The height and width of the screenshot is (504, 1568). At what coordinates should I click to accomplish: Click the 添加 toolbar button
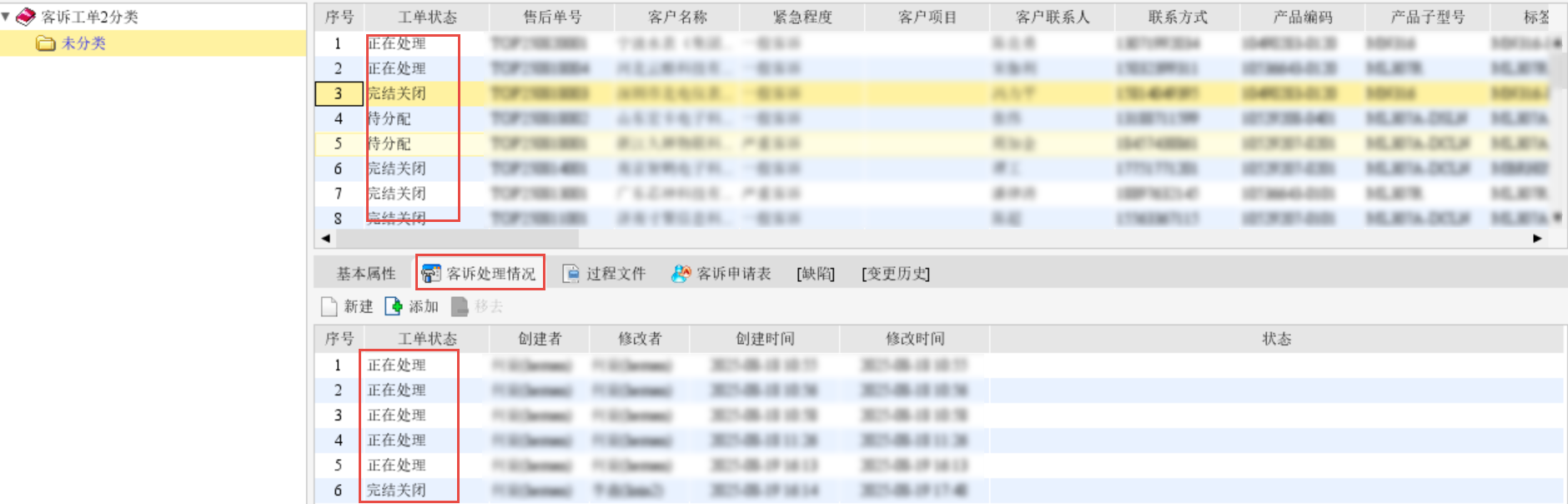tap(412, 307)
